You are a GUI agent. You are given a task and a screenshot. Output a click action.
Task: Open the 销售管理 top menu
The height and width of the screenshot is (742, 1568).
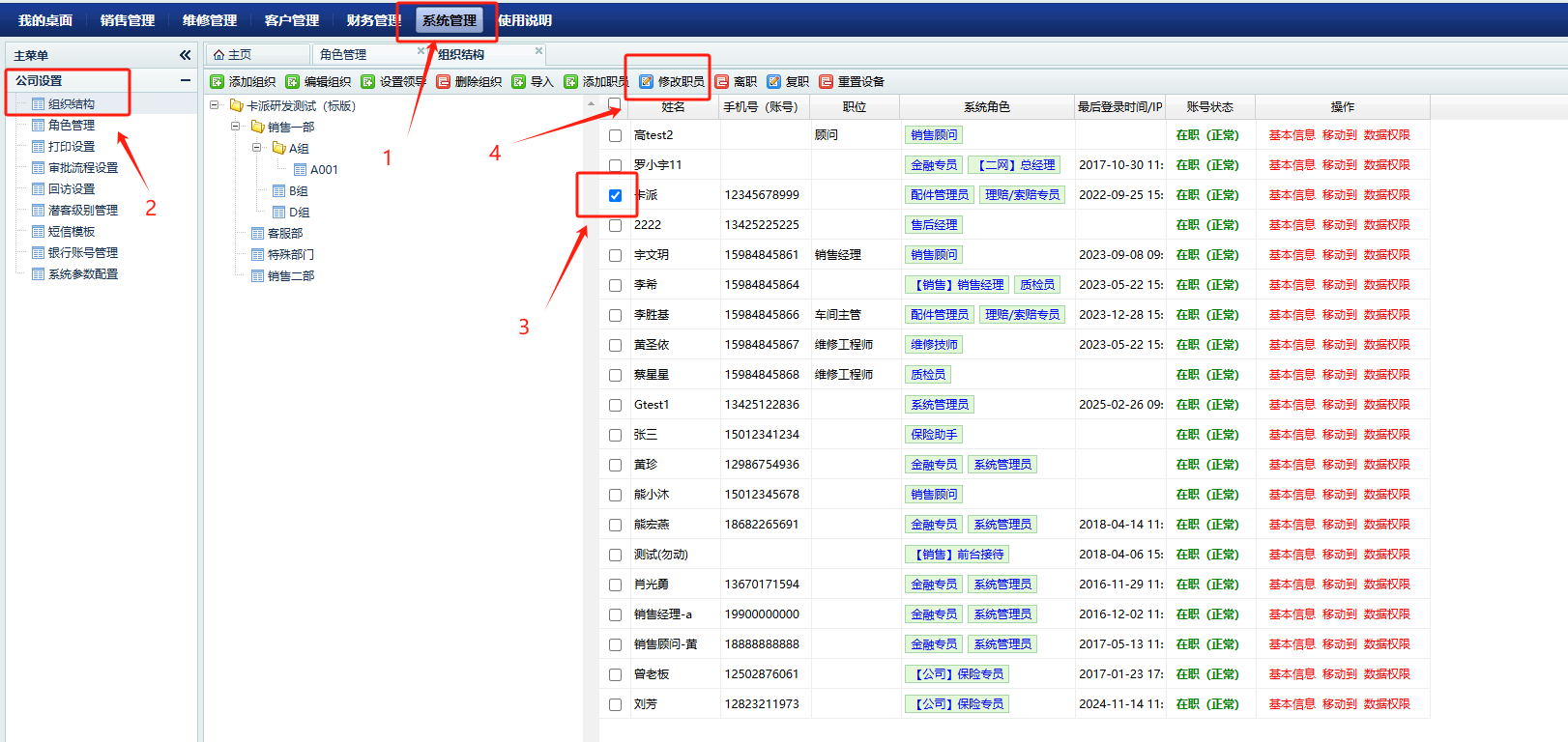pos(128,20)
